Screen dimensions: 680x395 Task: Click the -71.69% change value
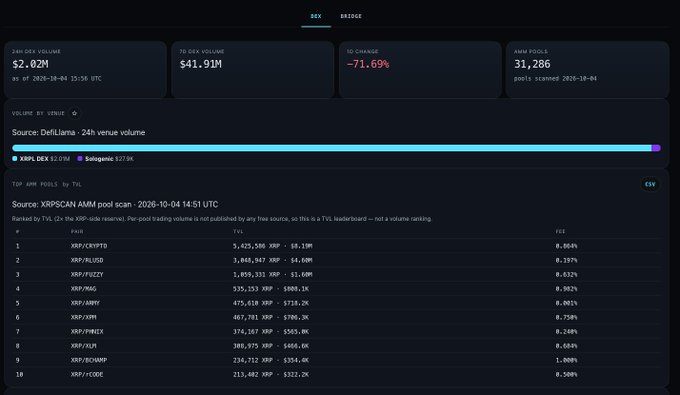[x=368, y=64]
